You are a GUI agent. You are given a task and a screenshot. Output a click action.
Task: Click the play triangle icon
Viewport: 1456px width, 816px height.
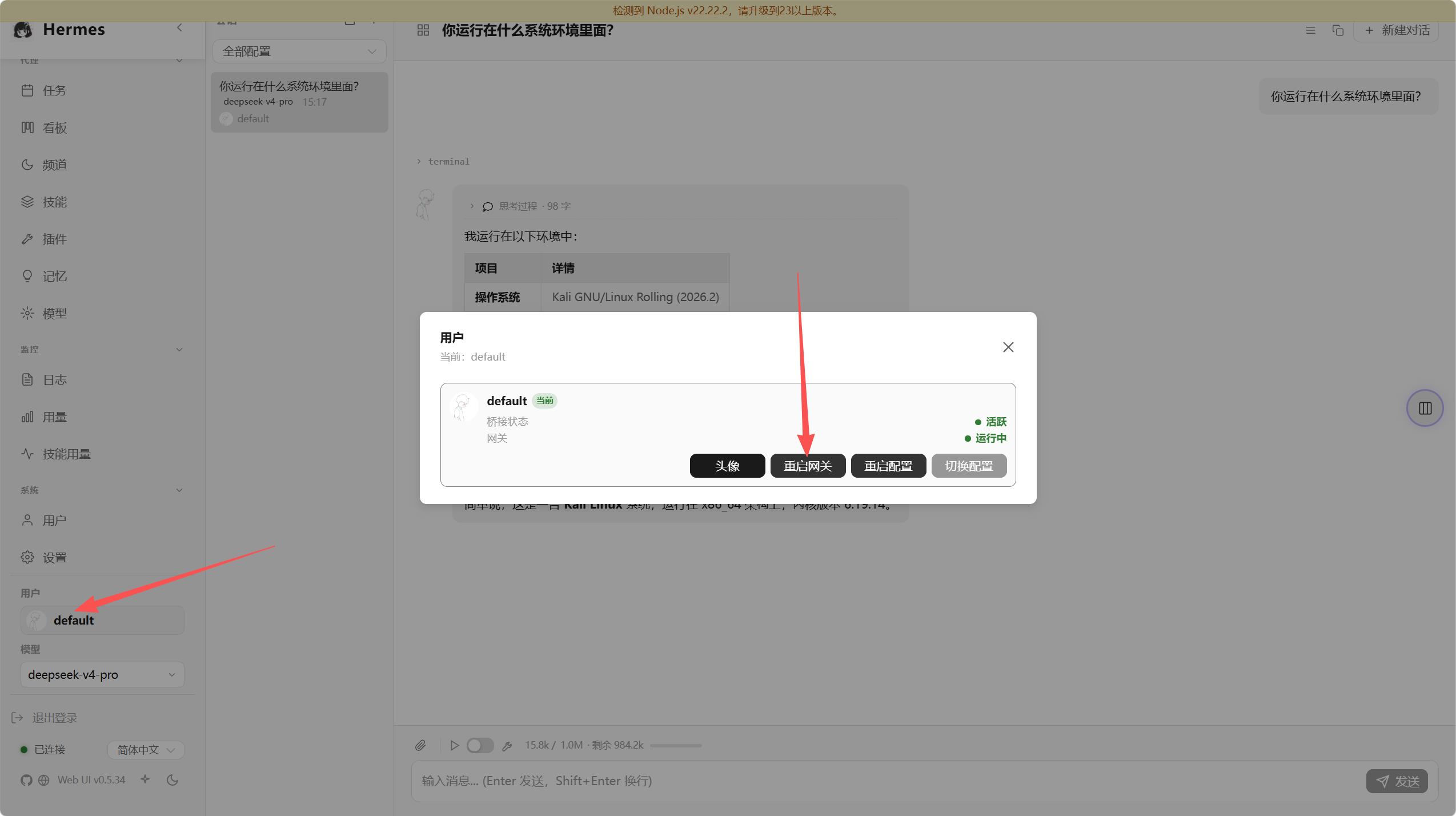[x=454, y=745]
